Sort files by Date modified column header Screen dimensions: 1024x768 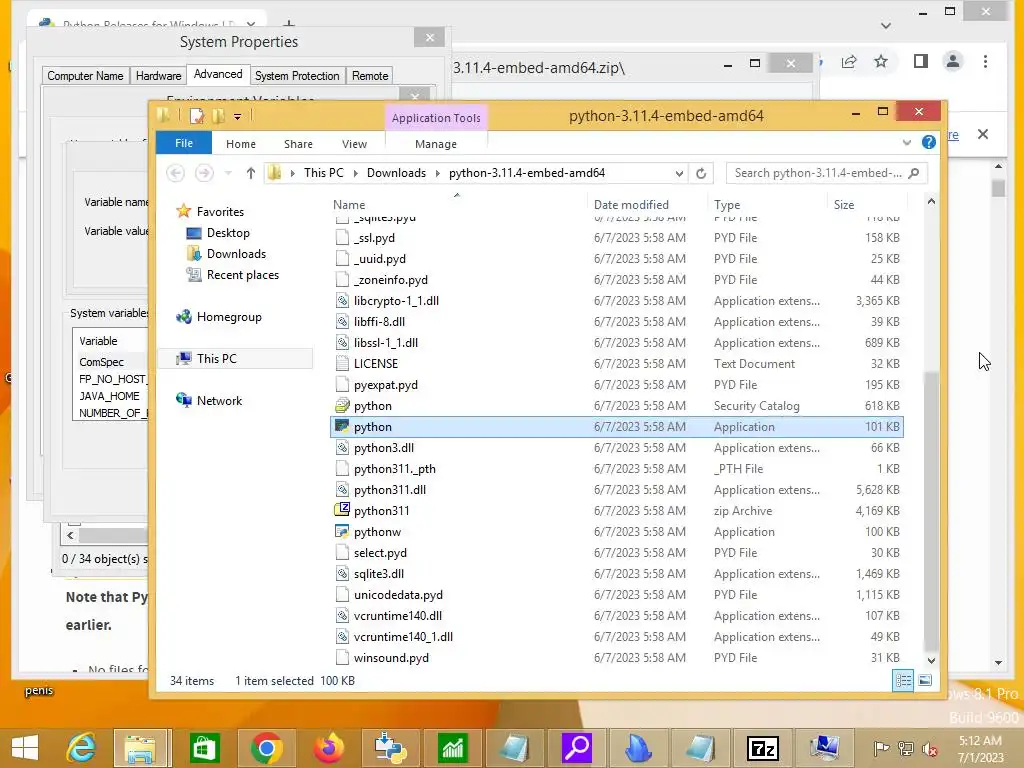pyautogui.click(x=647, y=204)
